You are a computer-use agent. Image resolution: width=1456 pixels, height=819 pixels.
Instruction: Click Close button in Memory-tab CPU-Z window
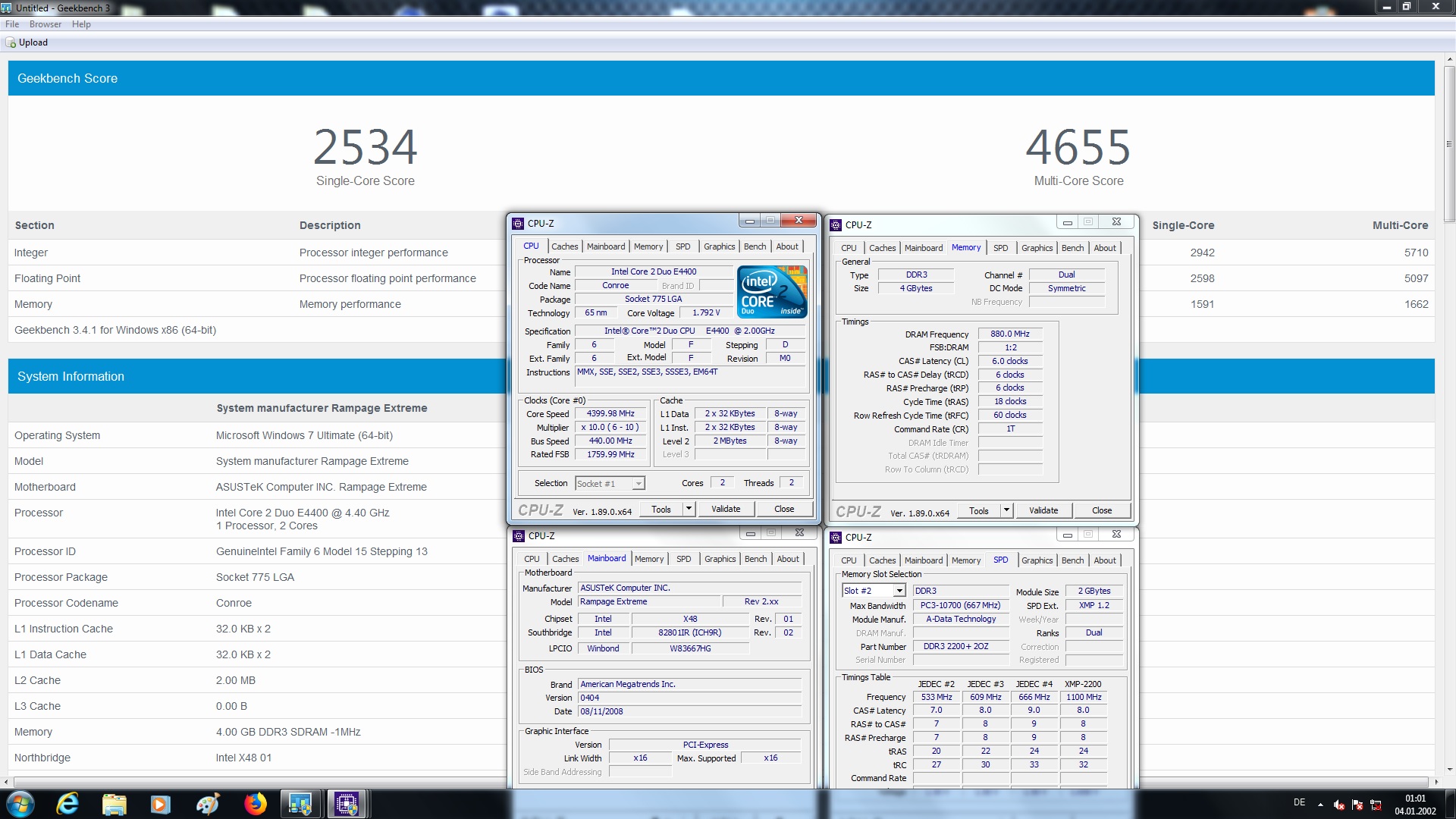pyautogui.click(x=1102, y=510)
